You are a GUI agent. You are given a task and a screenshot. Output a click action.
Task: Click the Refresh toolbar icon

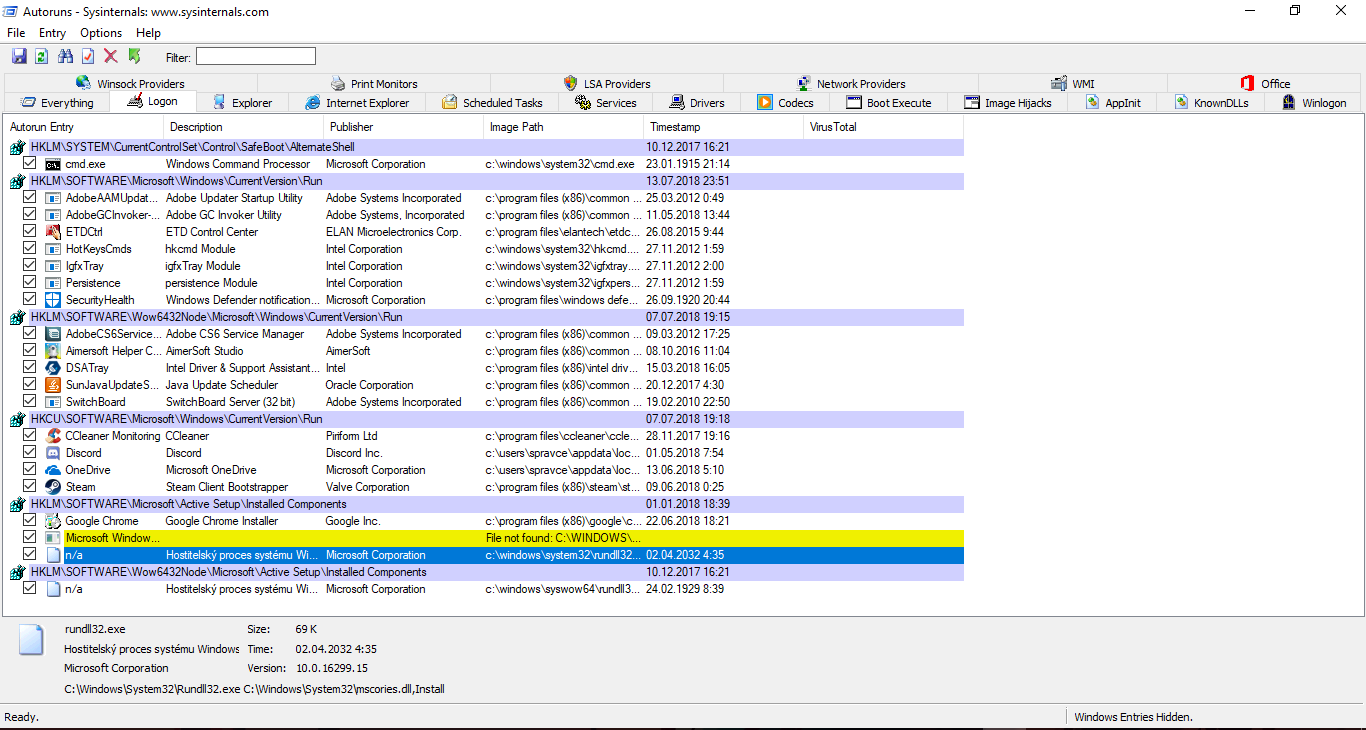pyautogui.click(x=42, y=57)
